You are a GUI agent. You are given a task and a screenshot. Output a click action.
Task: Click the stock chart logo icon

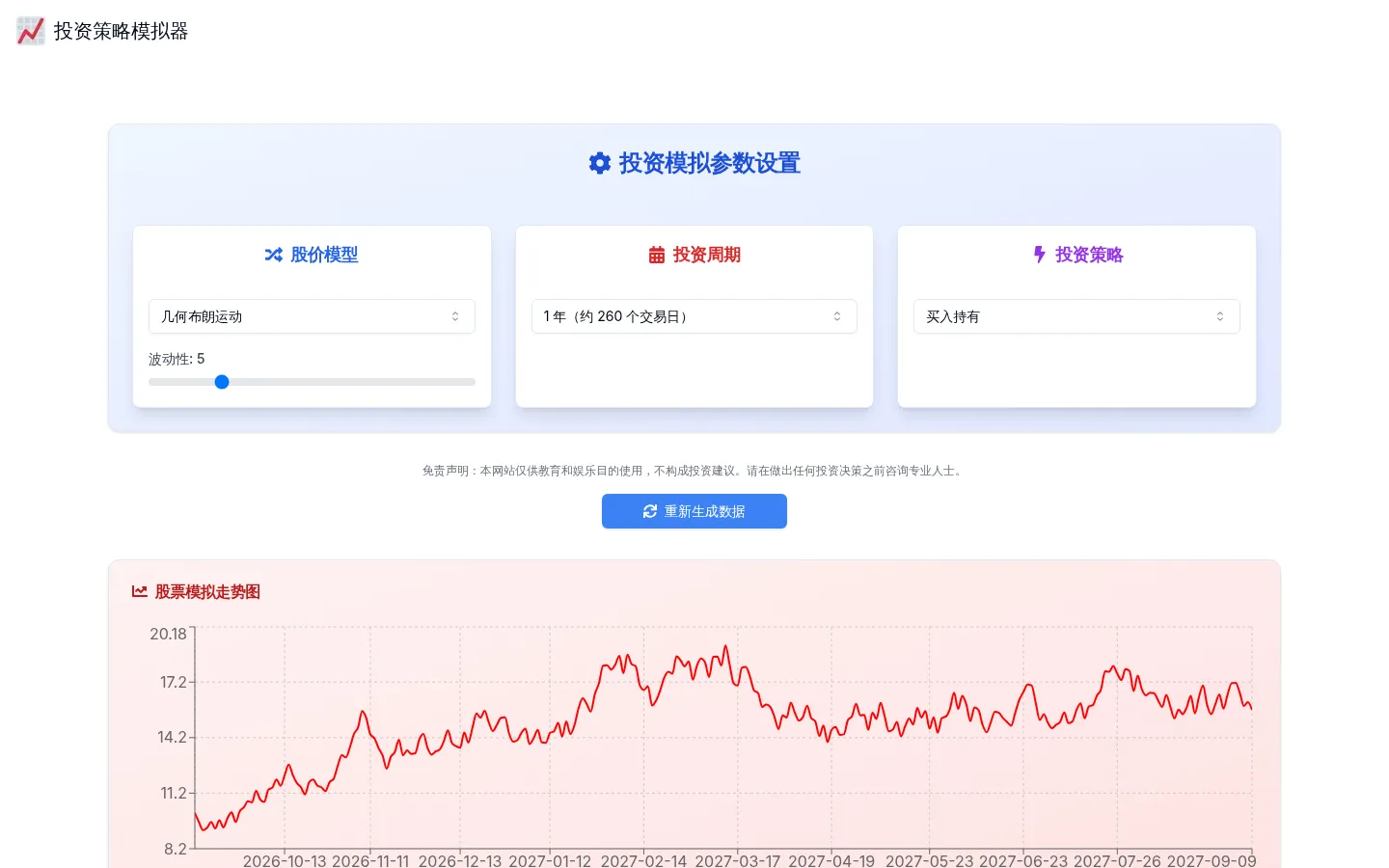coord(31,31)
